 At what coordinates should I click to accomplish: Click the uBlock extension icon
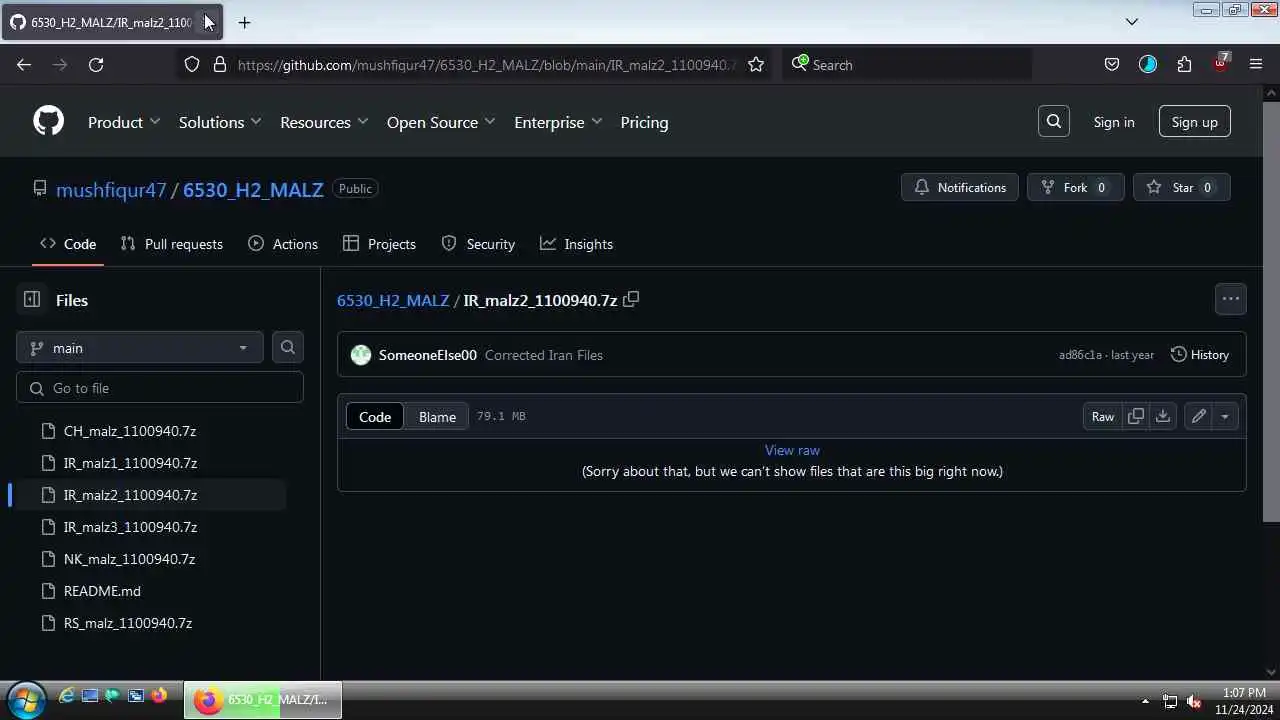pyautogui.click(x=1221, y=63)
